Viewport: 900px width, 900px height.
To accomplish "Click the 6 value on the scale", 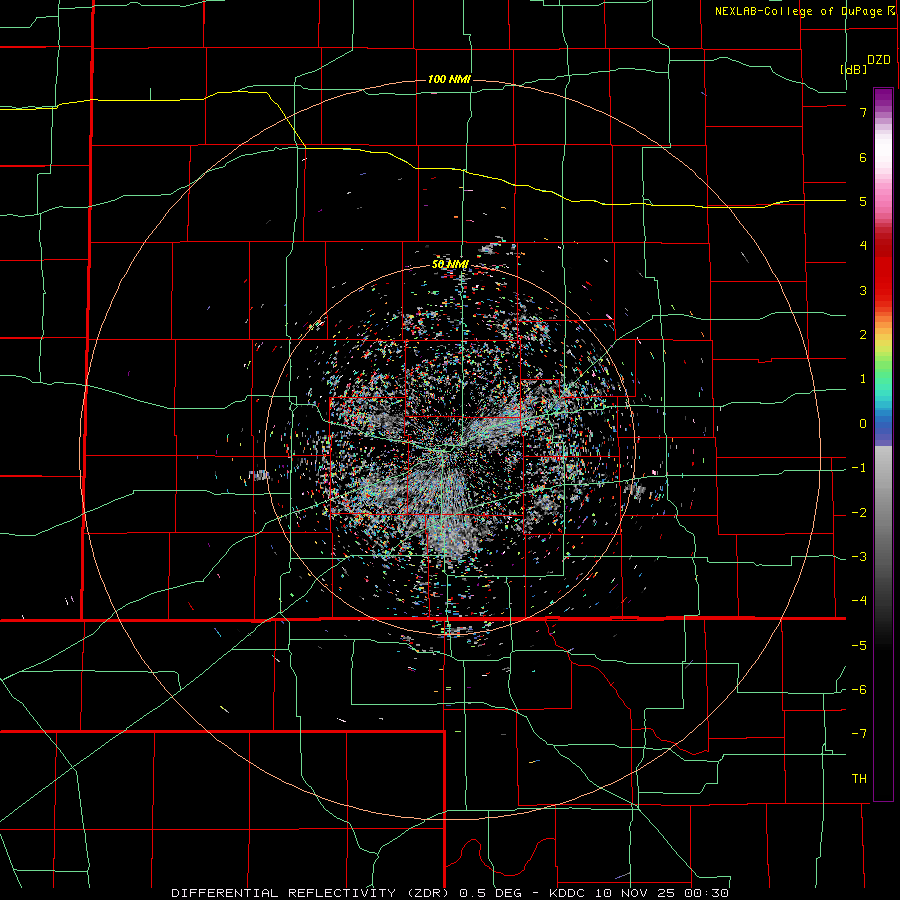I will [x=863, y=157].
